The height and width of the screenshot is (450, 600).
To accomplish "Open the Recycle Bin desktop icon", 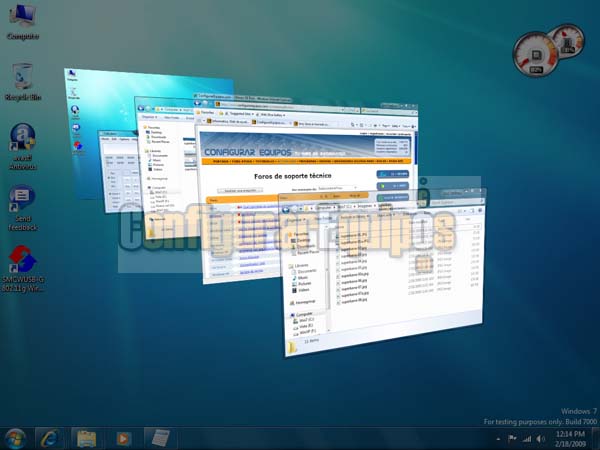I will [23, 82].
